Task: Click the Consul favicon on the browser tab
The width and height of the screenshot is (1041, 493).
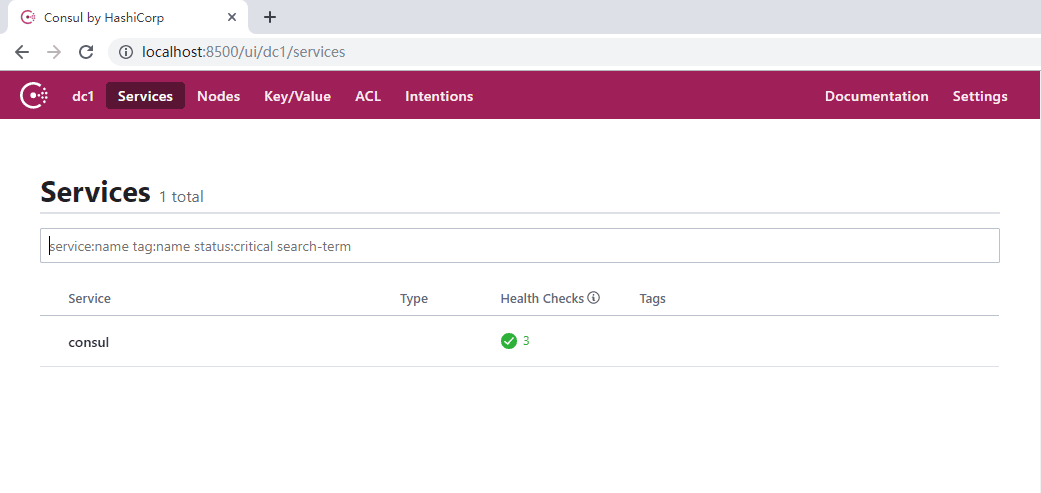Action: [28, 17]
